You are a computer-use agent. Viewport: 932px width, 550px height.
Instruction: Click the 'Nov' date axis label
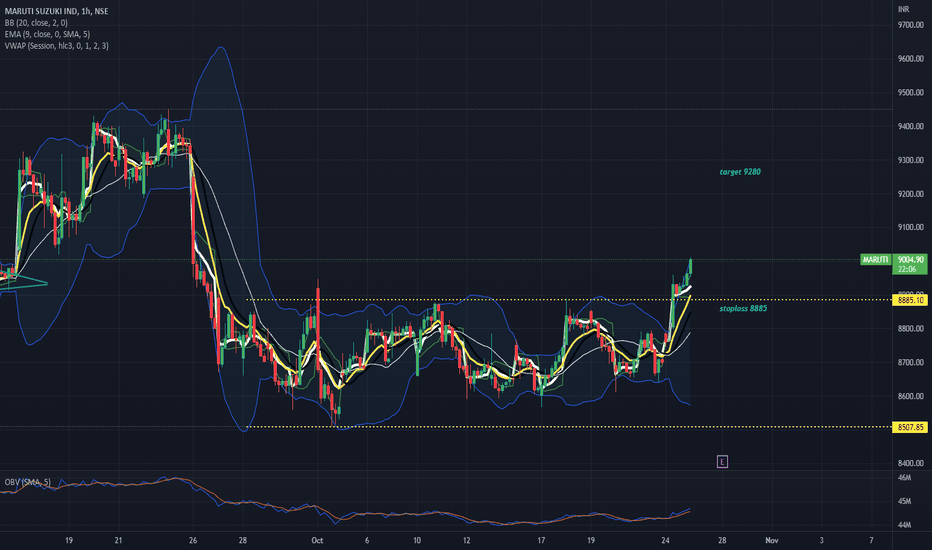[772, 540]
